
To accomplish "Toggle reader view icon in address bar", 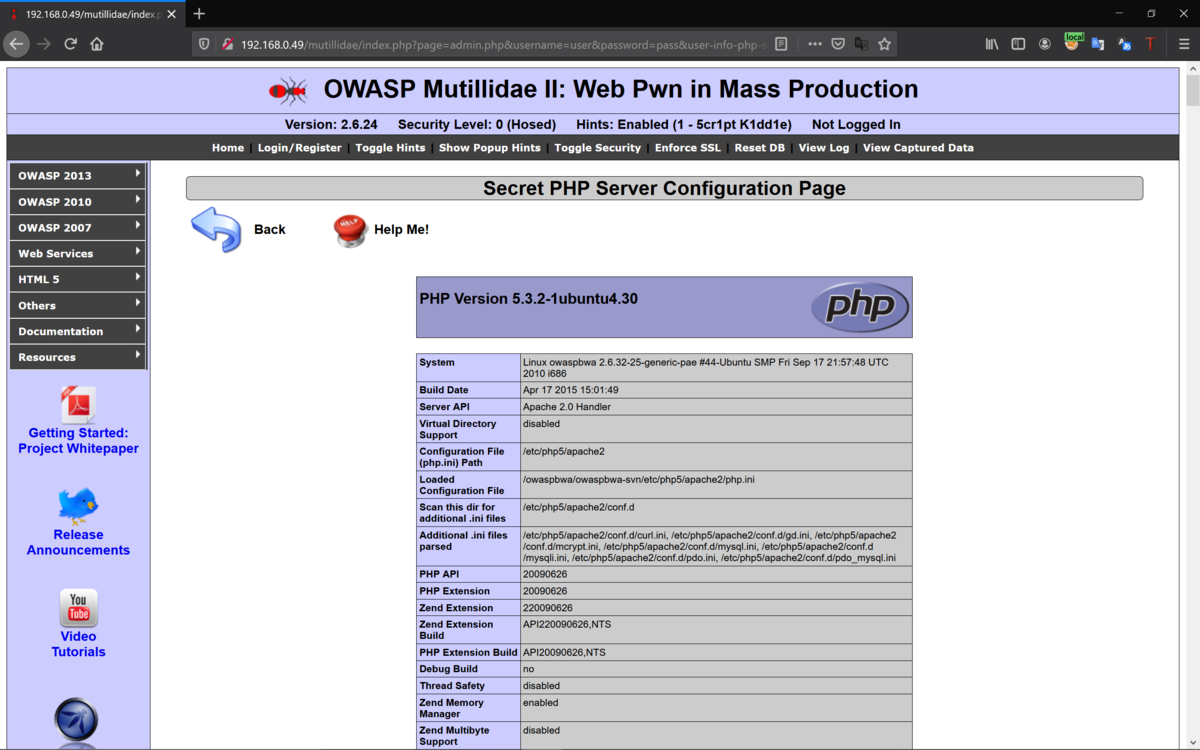I will [781, 44].
